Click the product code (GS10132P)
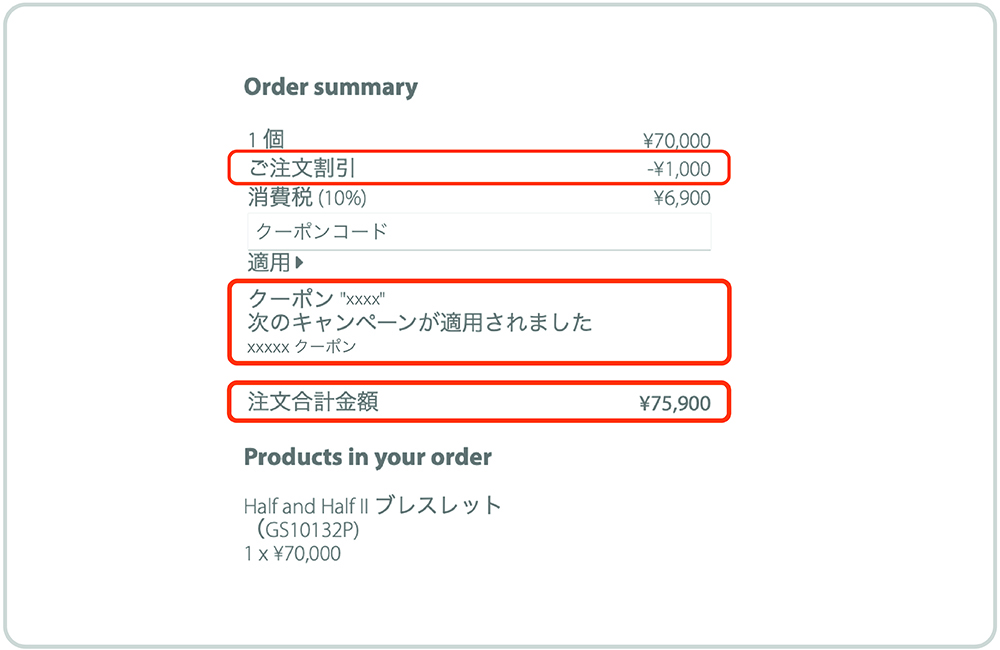The height and width of the screenshot is (650, 1000). (310, 530)
